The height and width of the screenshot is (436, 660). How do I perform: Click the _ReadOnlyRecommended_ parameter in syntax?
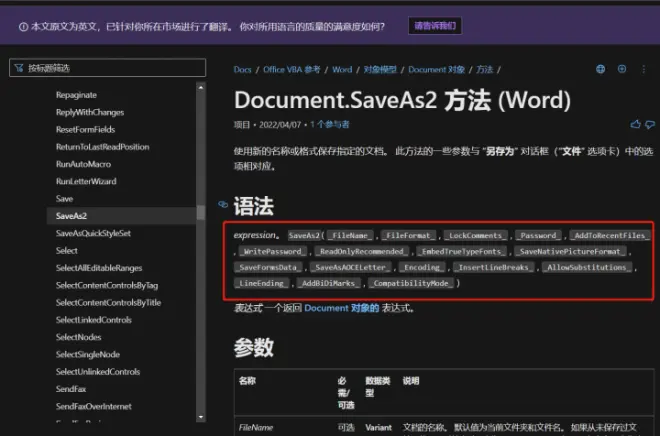coord(362,252)
